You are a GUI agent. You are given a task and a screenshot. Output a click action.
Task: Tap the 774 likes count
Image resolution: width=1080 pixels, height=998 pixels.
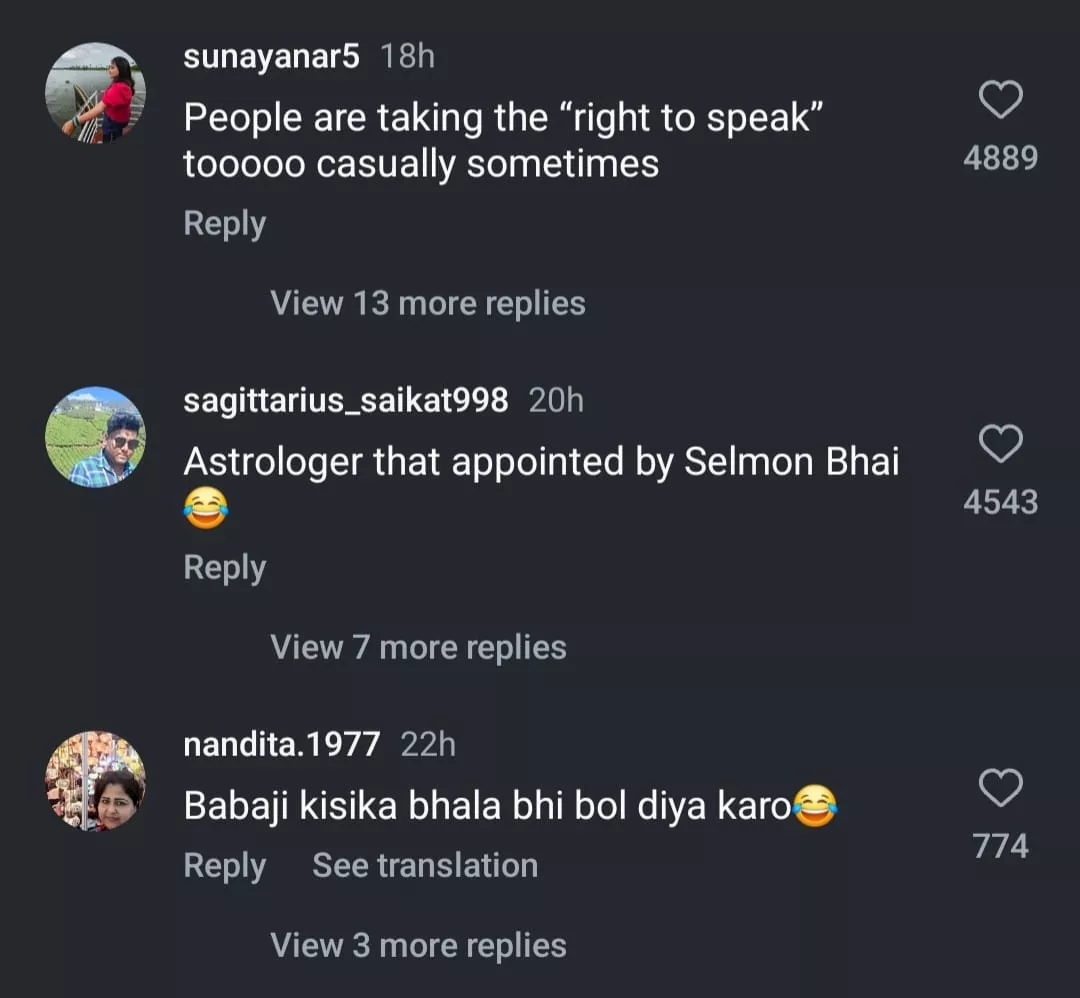coord(1000,847)
